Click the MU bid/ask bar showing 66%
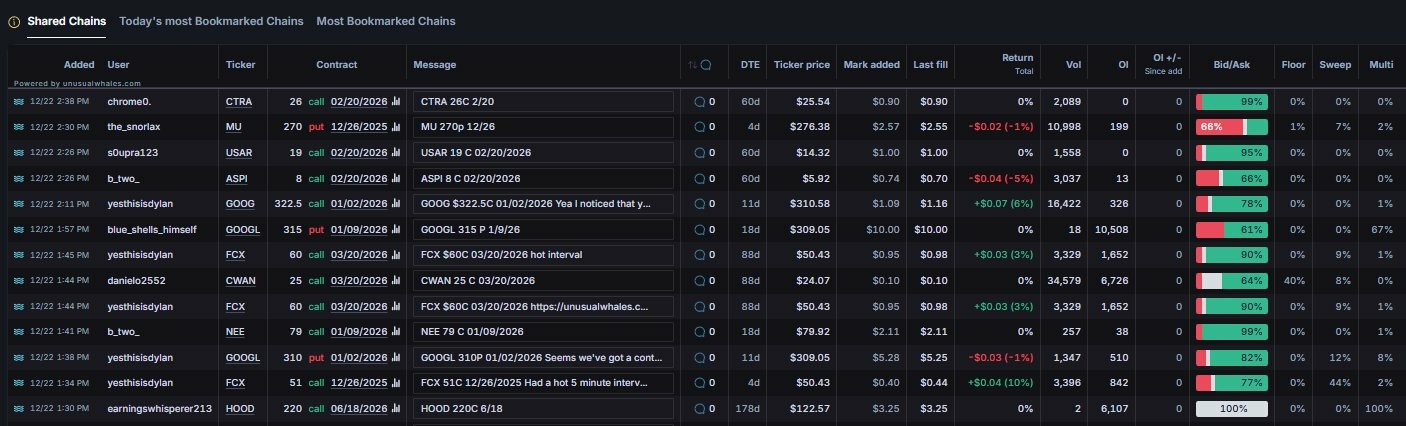The width and height of the screenshot is (1406, 426). coord(1231,127)
